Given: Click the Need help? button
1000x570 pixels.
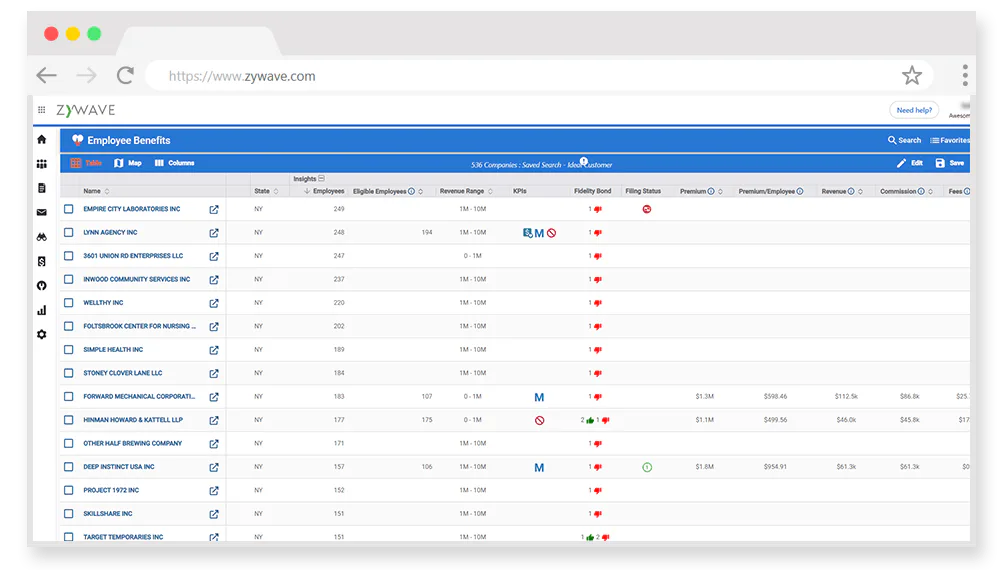Looking at the screenshot, I should click(x=914, y=110).
